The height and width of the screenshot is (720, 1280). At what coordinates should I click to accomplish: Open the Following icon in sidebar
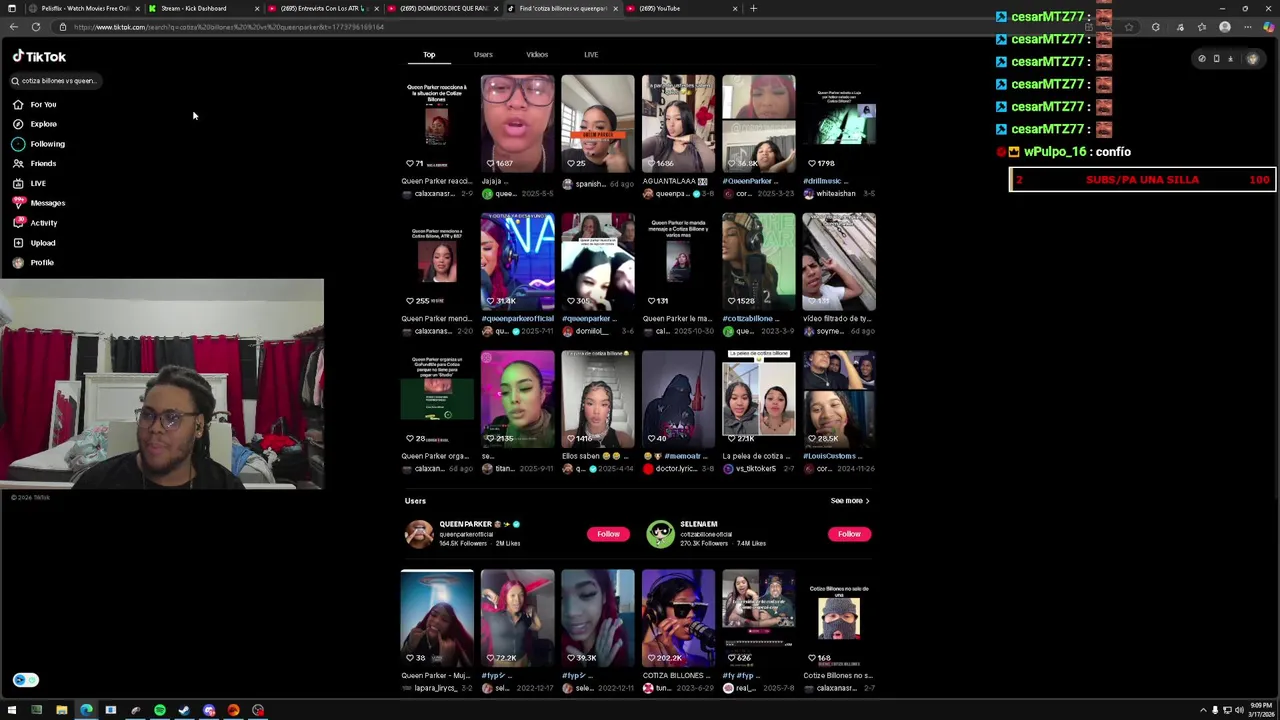18,144
